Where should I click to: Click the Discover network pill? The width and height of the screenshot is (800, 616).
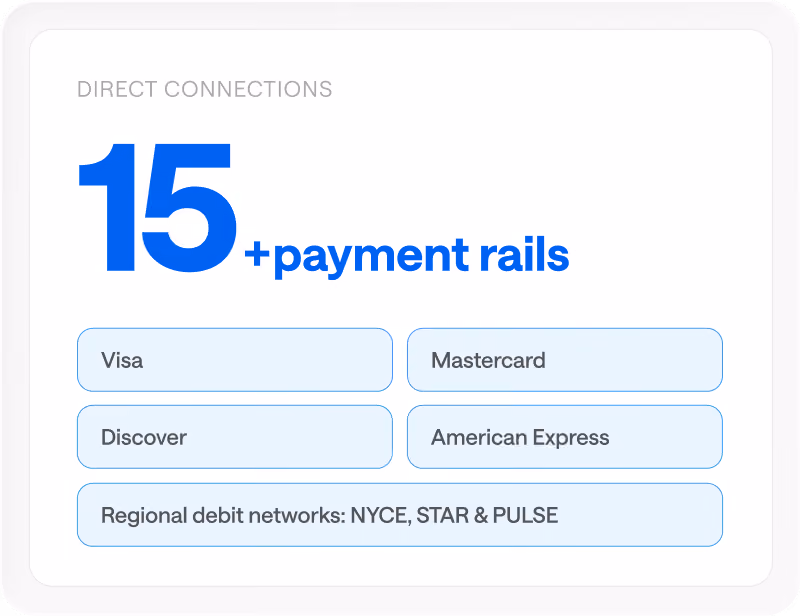(x=235, y=437)
